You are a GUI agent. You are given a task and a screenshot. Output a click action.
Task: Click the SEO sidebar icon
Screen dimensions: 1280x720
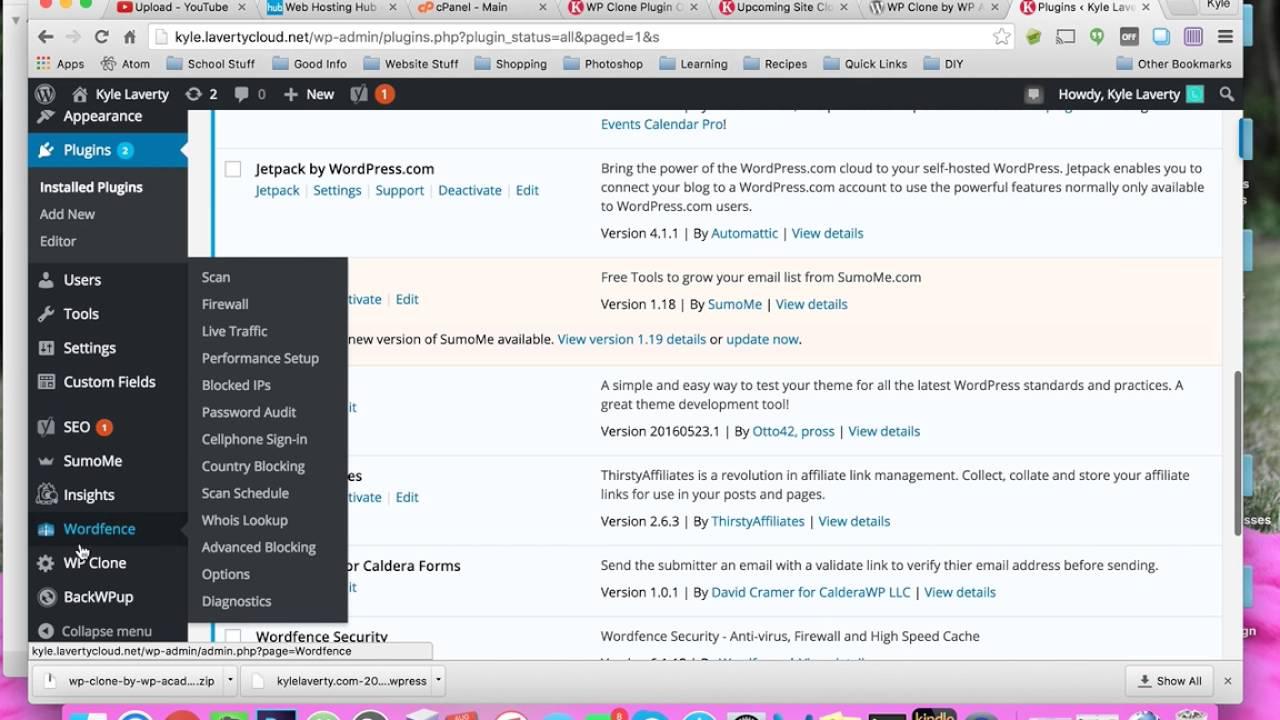point(46,427)
